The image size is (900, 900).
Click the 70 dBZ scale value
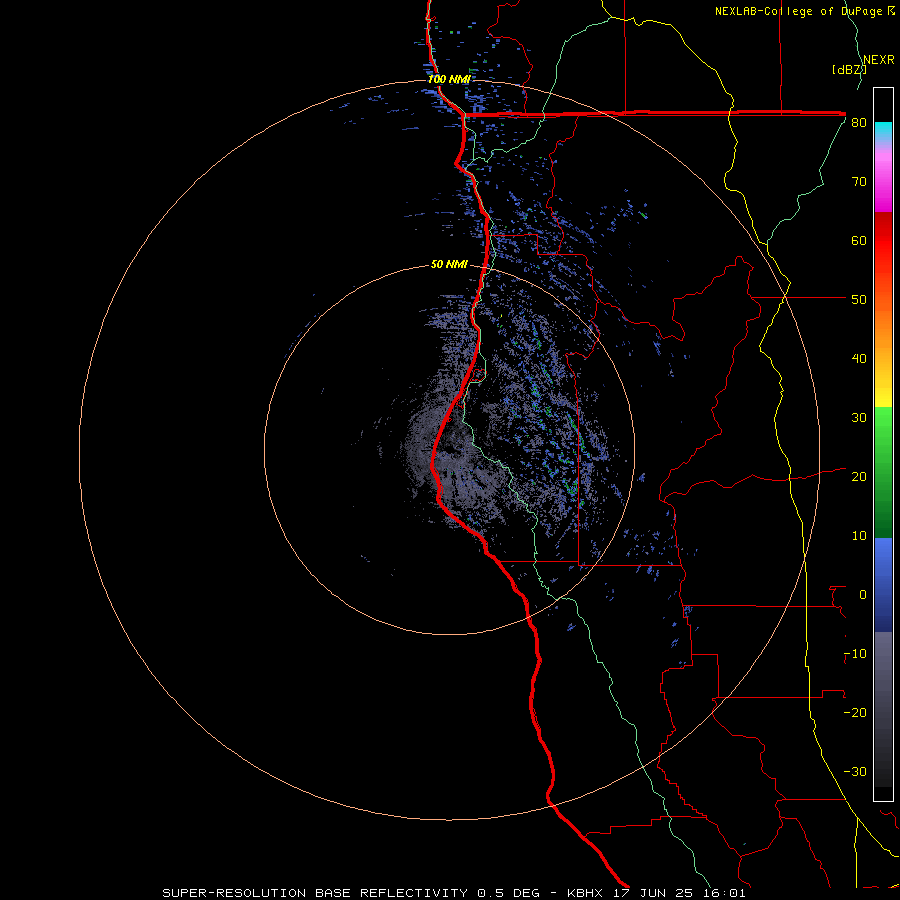pos(859,182)
